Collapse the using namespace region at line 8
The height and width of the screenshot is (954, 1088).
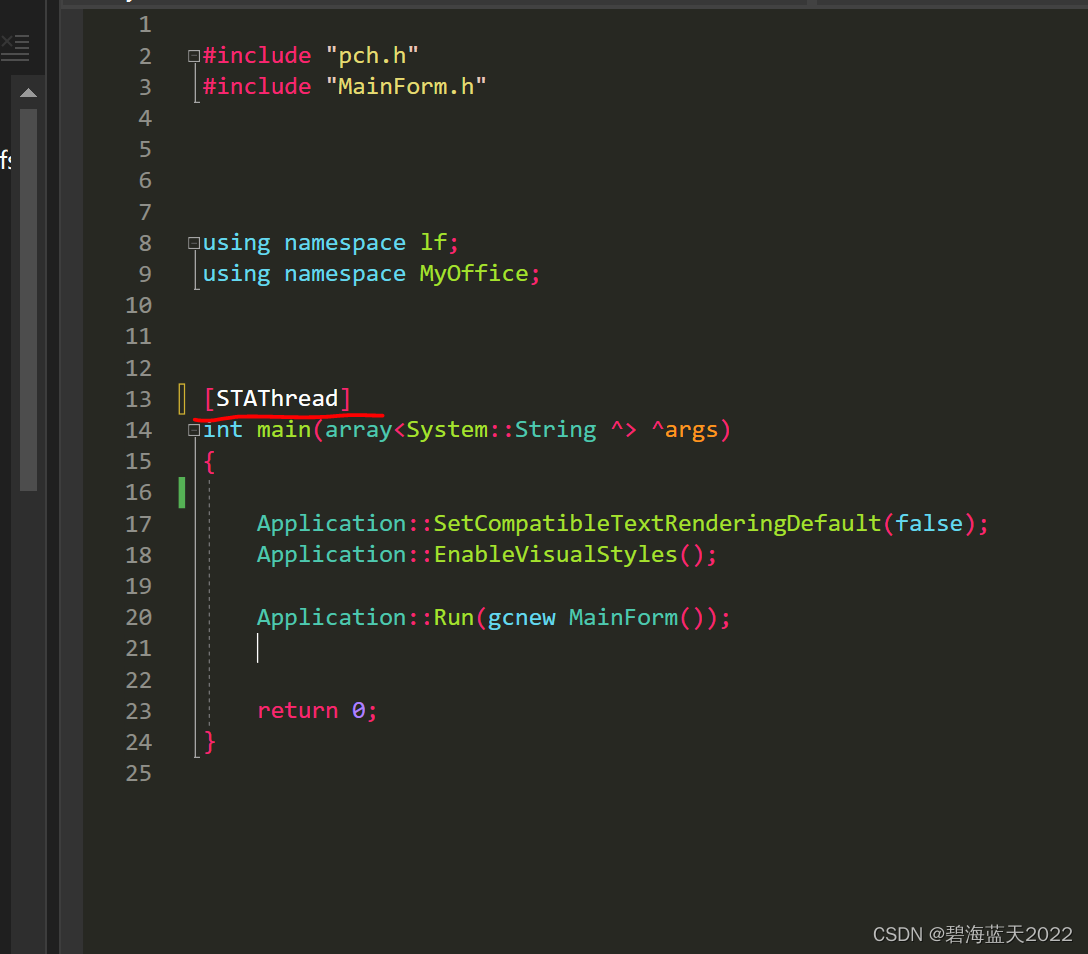(x=192, y=242)
